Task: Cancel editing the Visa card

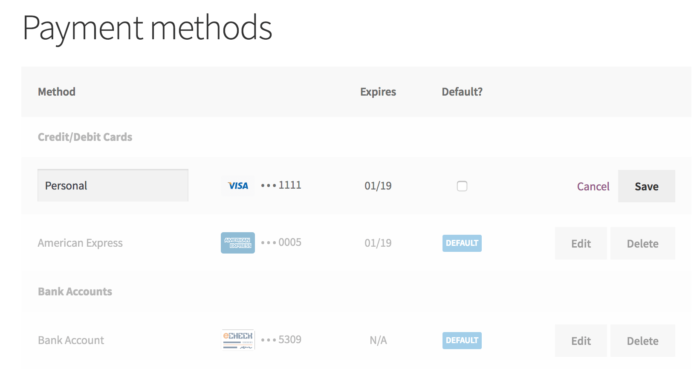Action: point(593,186)
